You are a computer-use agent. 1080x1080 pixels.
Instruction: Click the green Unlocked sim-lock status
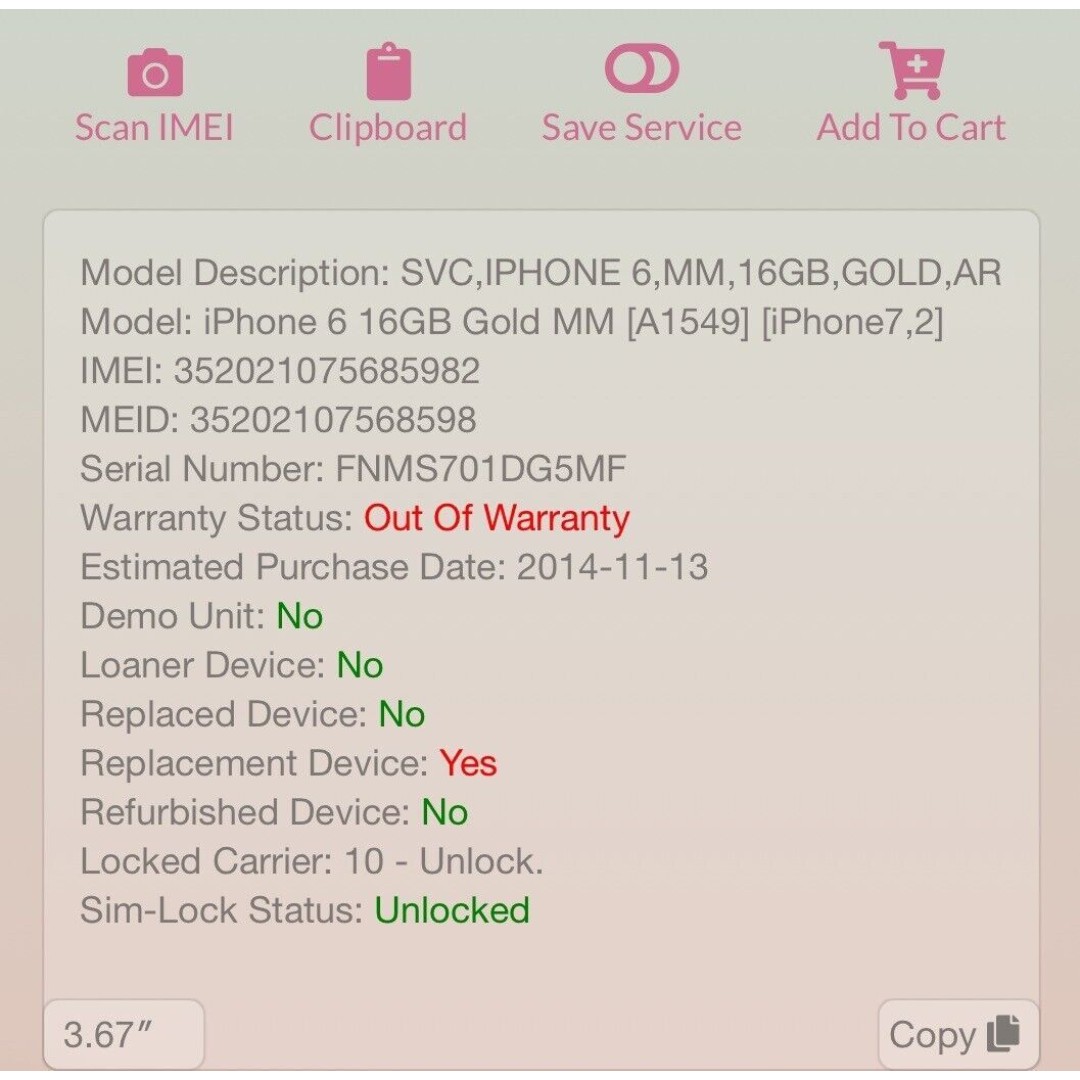(452, 911)
